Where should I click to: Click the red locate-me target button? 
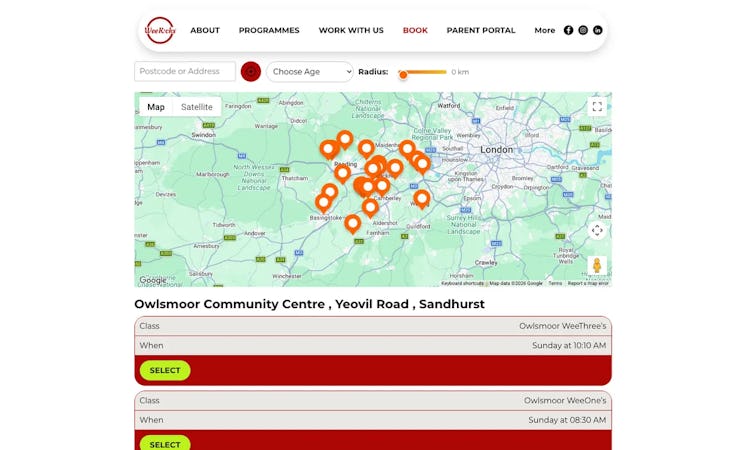[251, 72]
